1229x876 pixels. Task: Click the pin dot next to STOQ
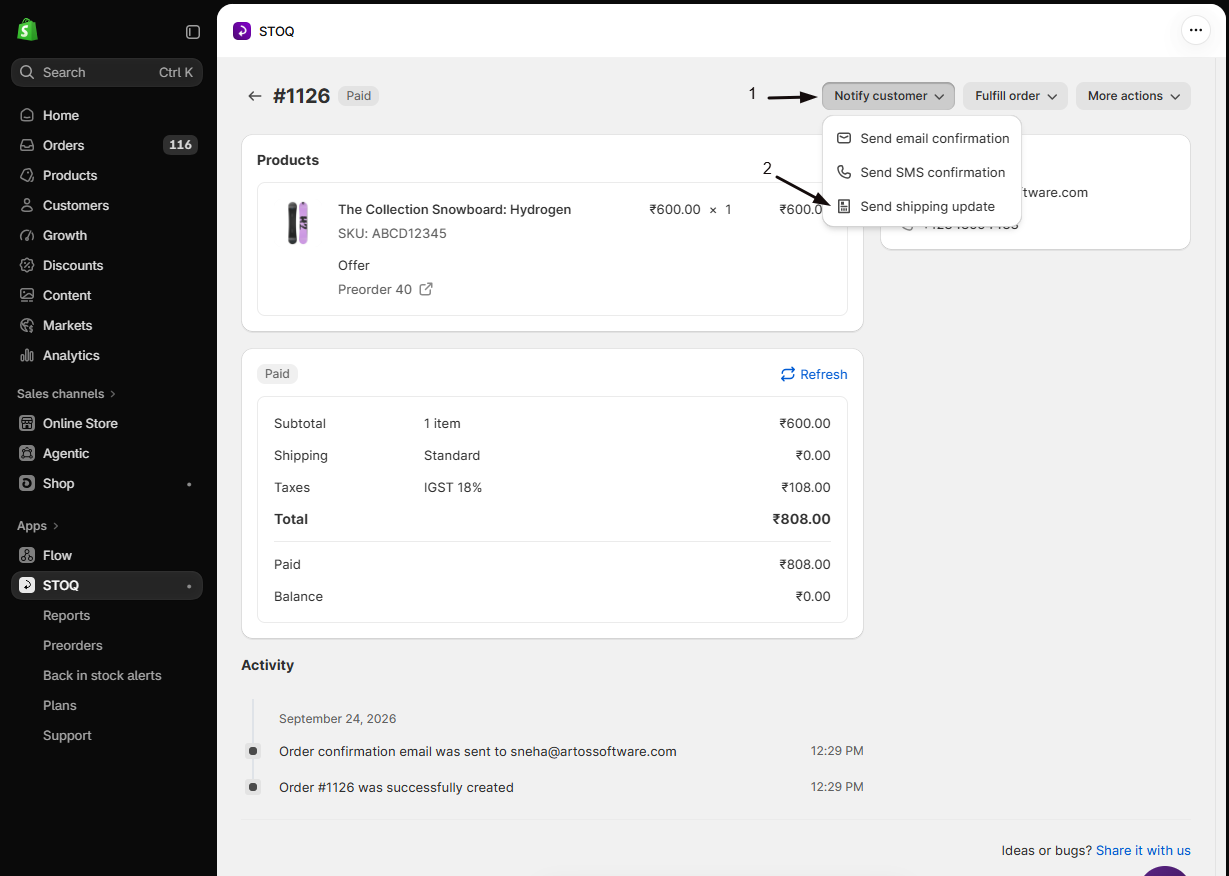(189, 586)
